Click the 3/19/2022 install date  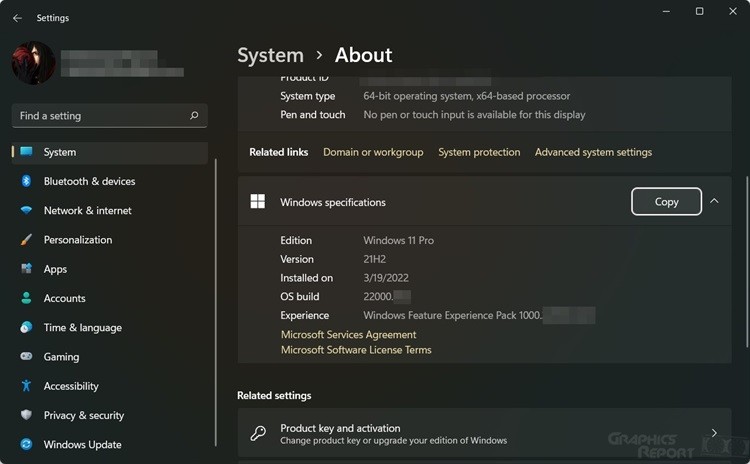(x=386, y=278)
